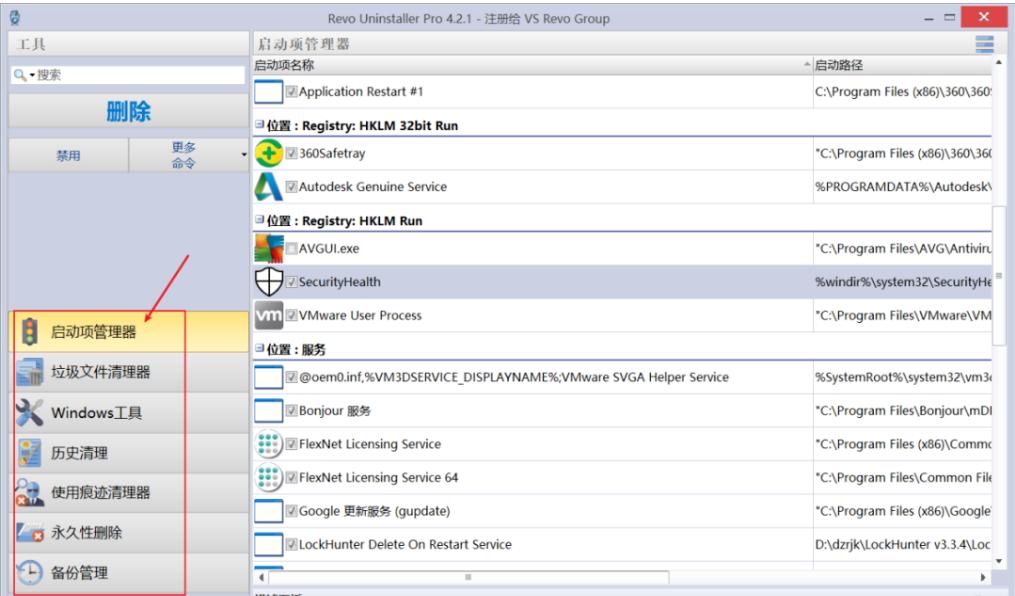The image size is (1015, 596).
Task: Collapse the Registry: HKLM 32bit Run group
Action: point(258,126)
